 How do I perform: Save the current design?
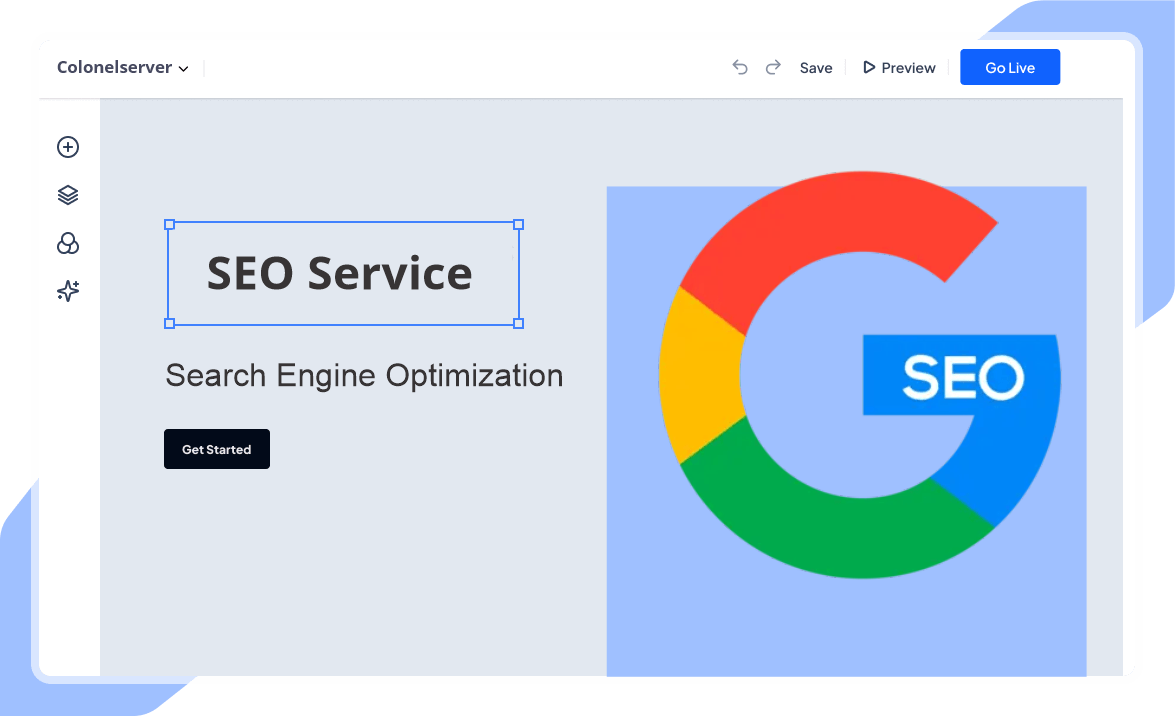pos(816,67)
